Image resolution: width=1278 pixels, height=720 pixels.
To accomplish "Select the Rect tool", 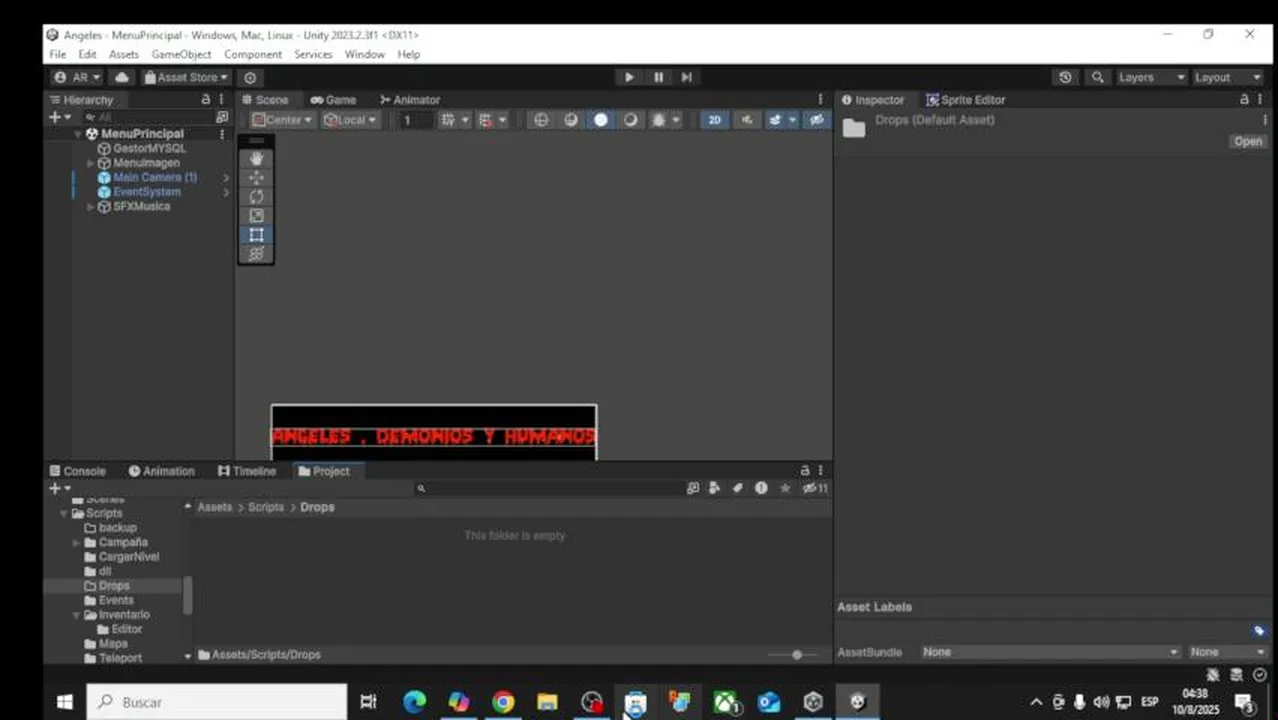I will [256, 235].
